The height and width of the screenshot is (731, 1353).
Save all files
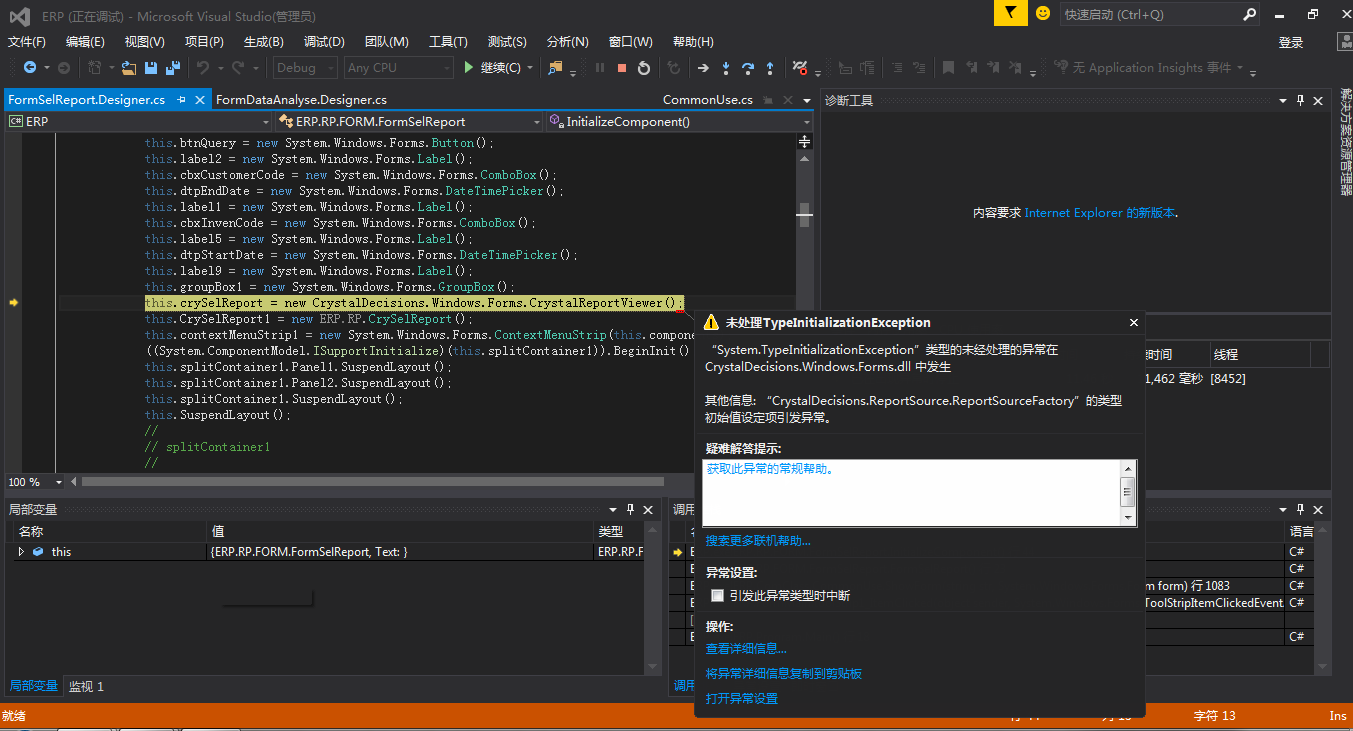[173, 68]
